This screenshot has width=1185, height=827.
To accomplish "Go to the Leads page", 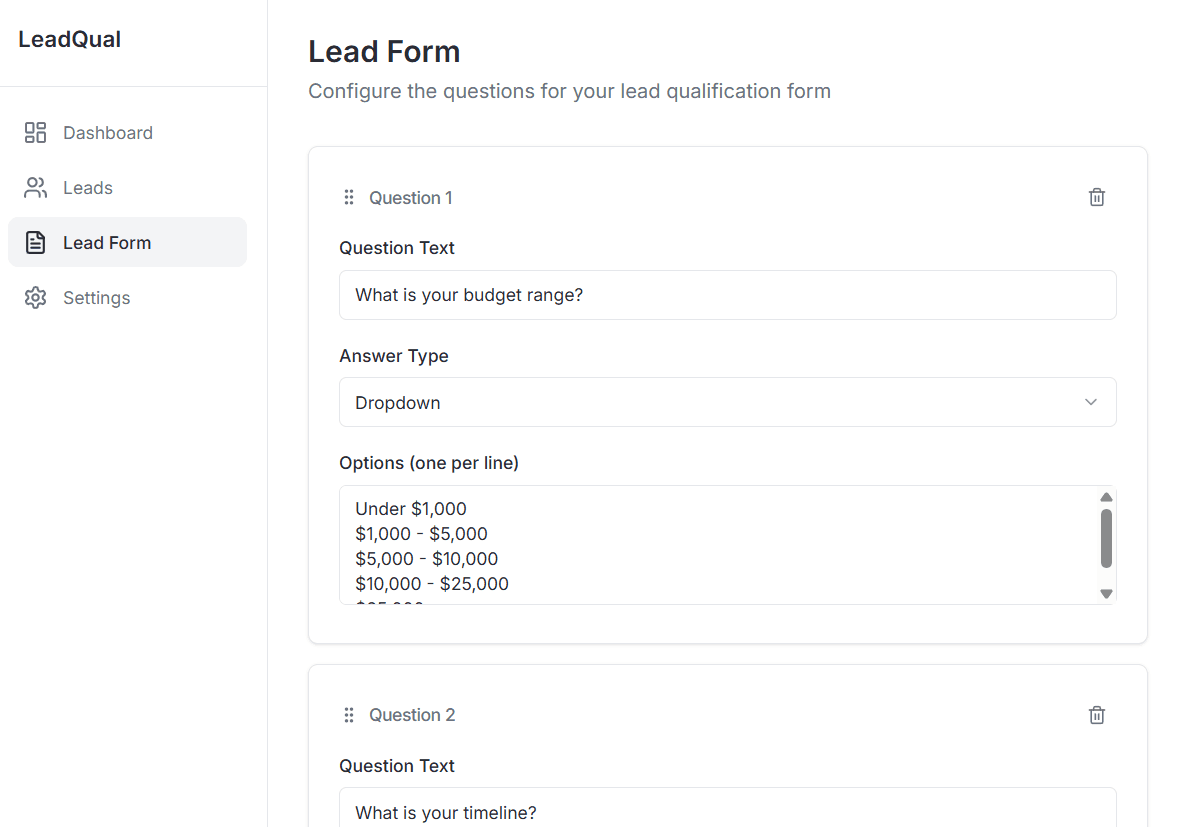I will click(x=88, y=188).
